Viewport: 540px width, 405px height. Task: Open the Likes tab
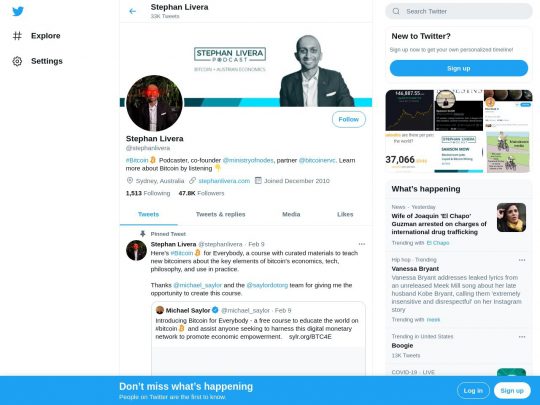click(x=345, y=214)
